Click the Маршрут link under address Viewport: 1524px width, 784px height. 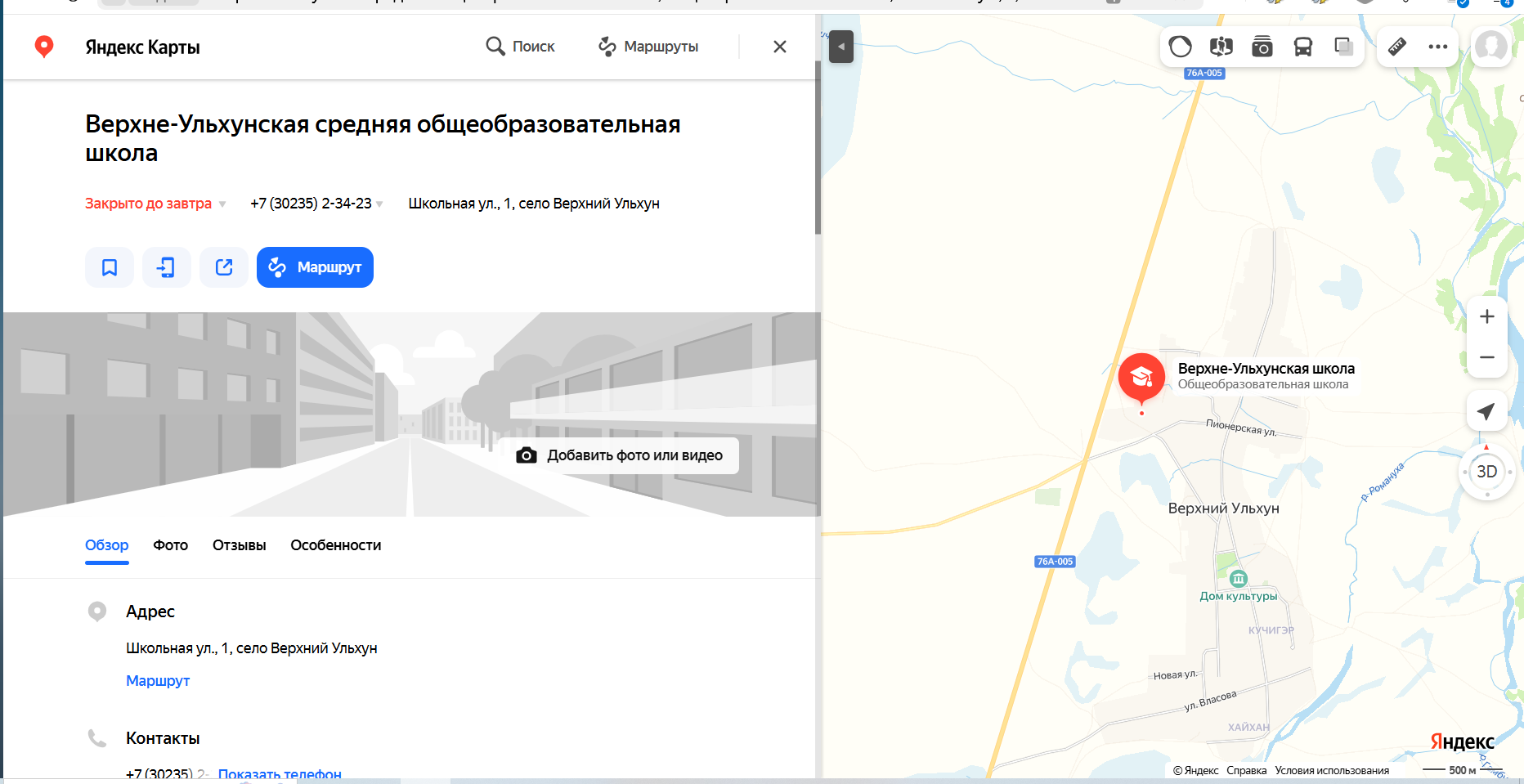[x=158, y=681]
